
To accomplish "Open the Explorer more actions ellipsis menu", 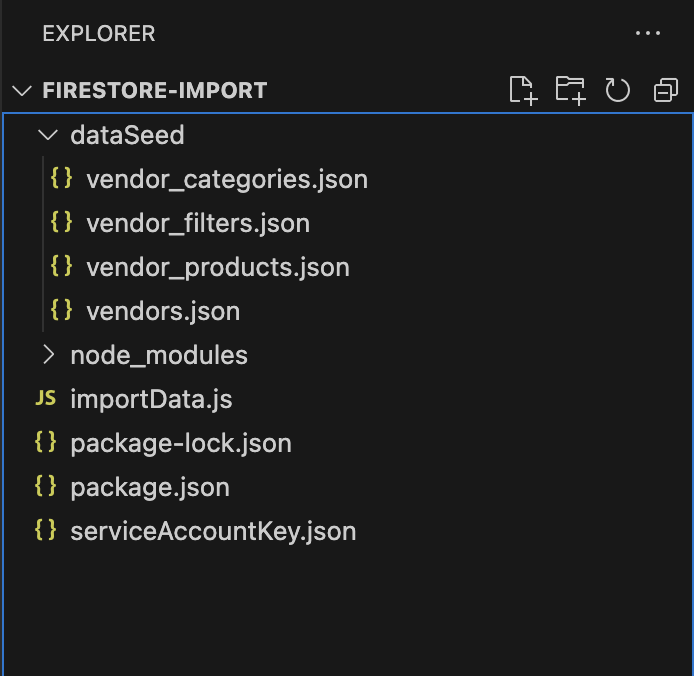I will pos(648,33).
